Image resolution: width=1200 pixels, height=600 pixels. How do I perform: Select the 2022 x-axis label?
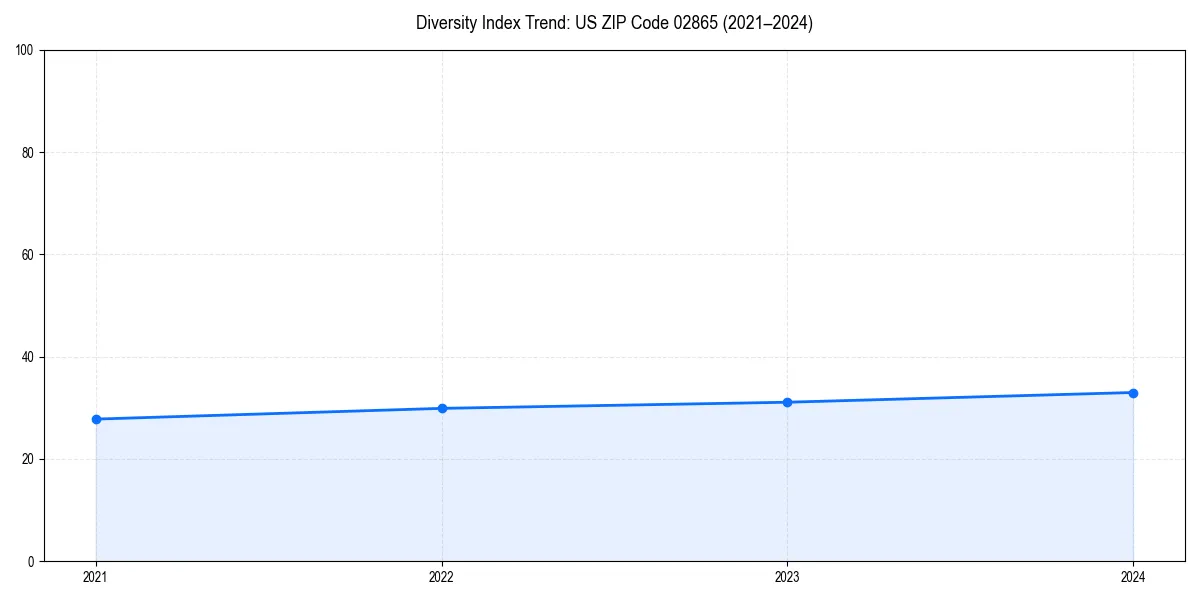click(441, 577)
